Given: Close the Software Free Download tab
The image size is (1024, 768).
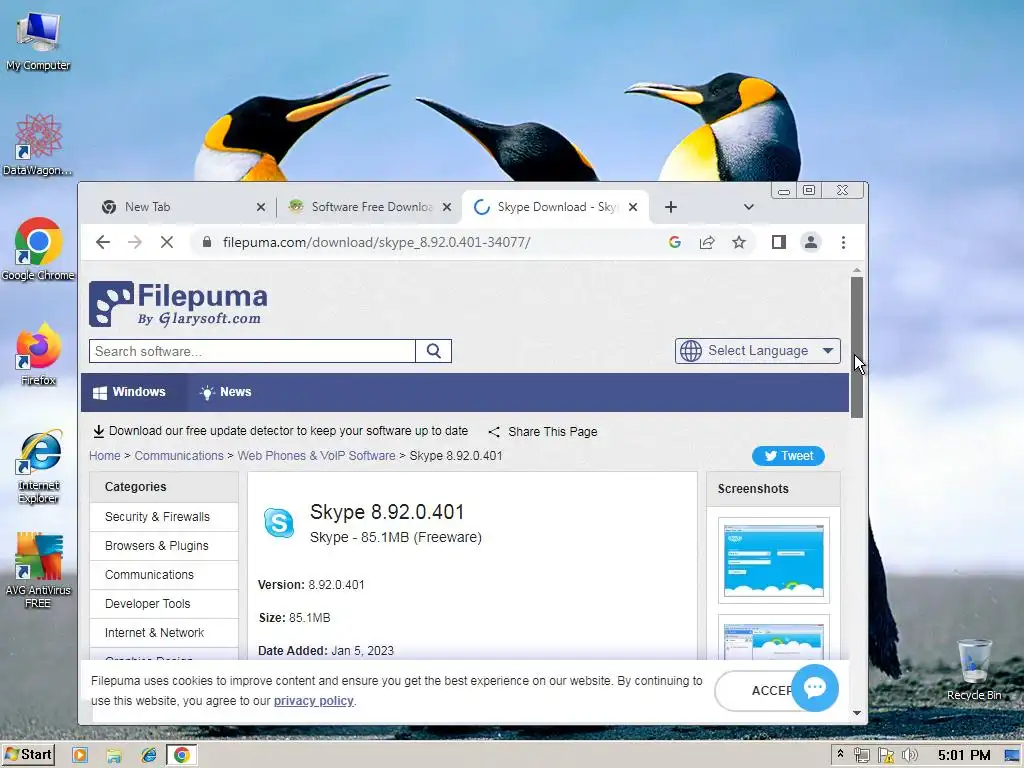Looking at the screenshot, I should (x=447, y=207).
